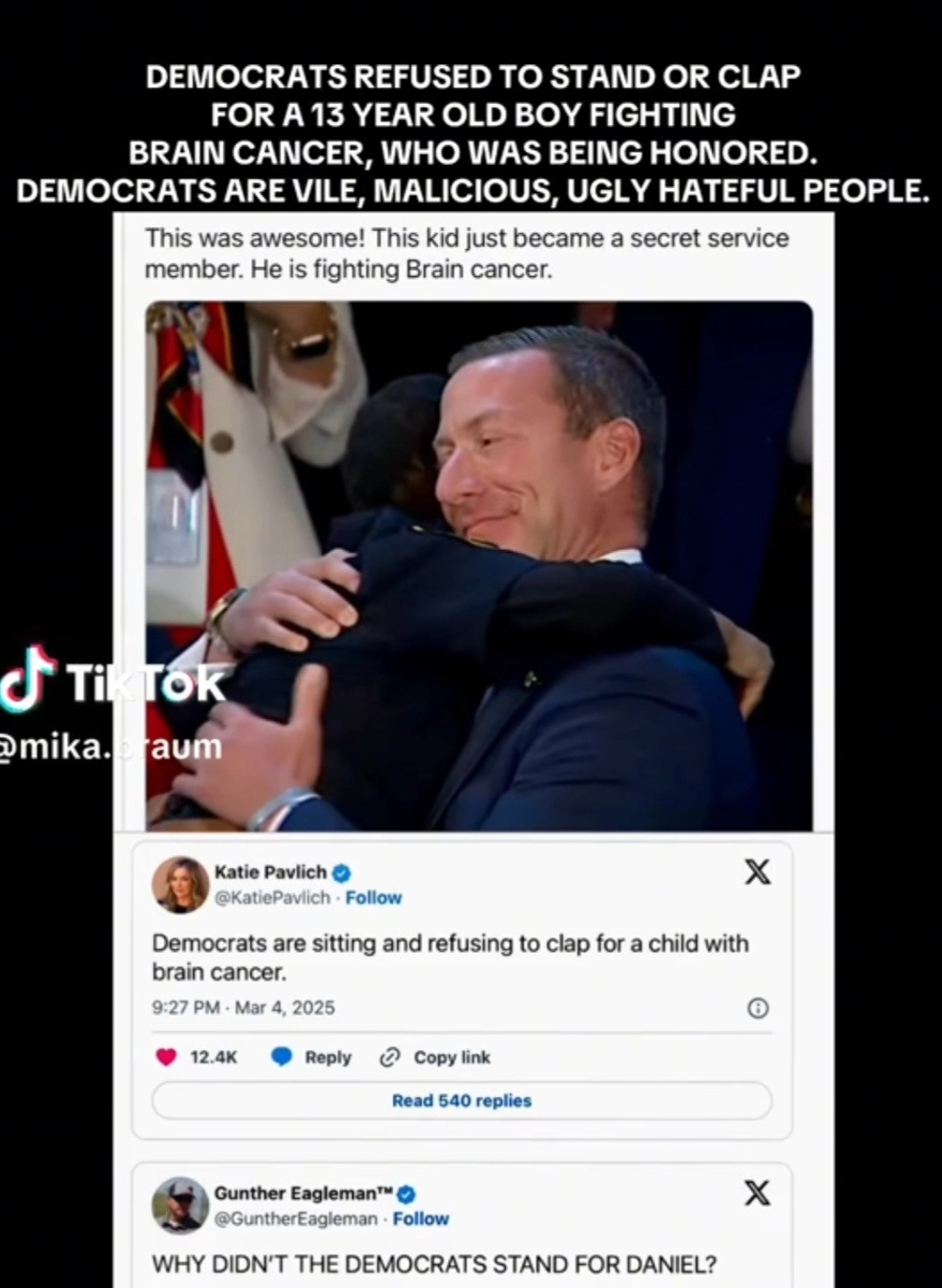Viewport: 942px width, 1288px height.
Task: Follow Gunther Eagleman
Action: coord(421,1218)
